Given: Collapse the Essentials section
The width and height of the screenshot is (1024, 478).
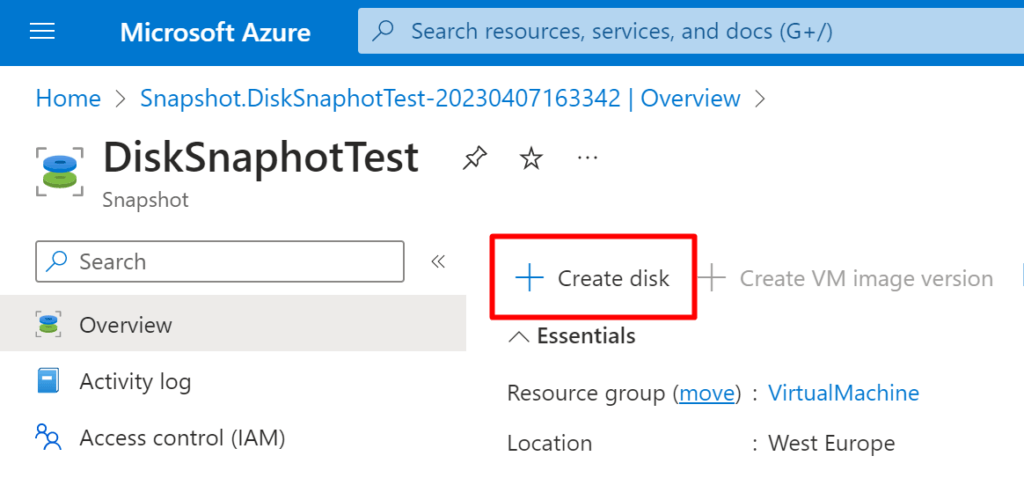Looking at the screenshot, I should 519,336.
